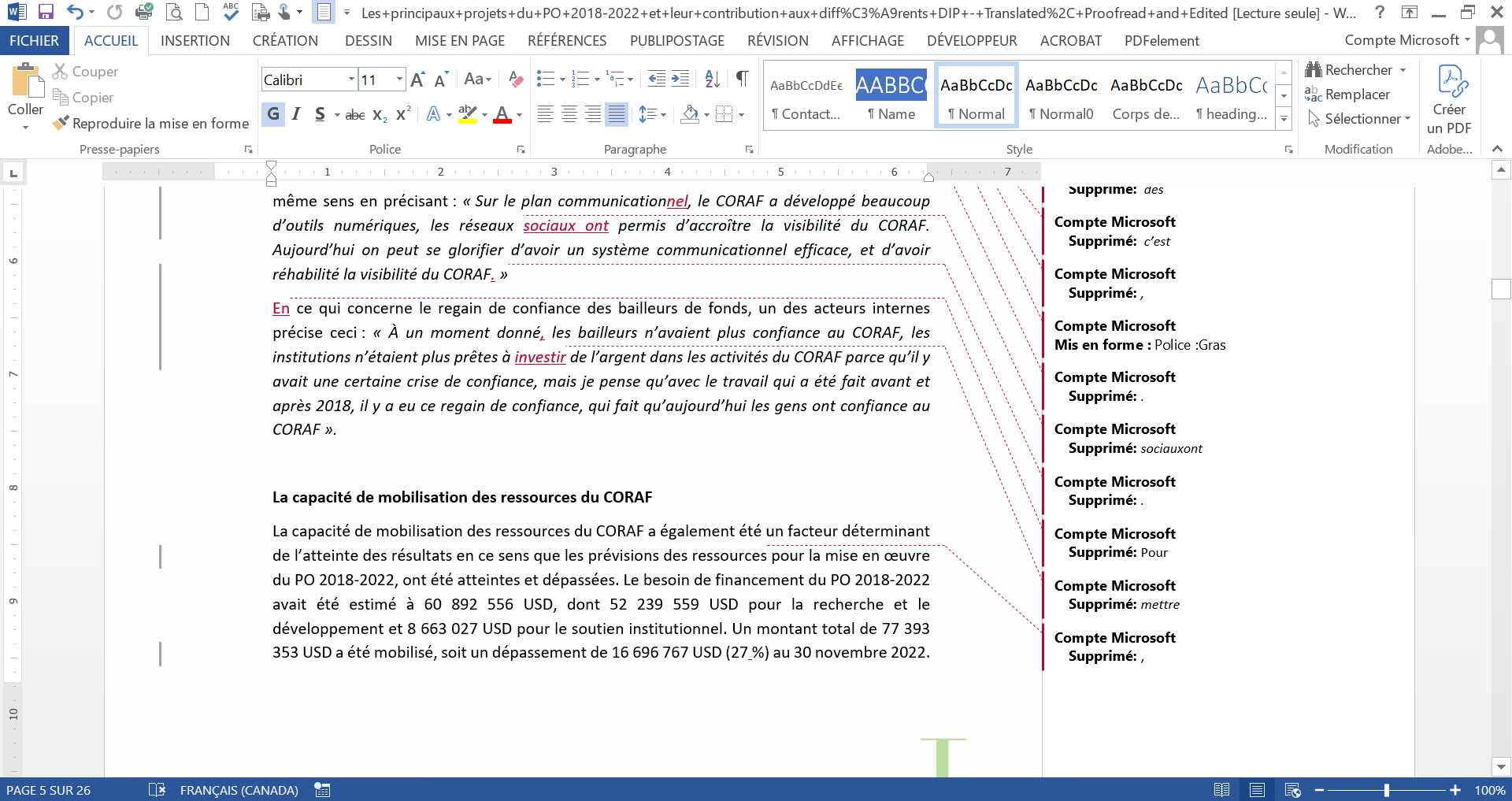Click the spell-check status icon in status bar
Screen dimensions: 1512x801
click(157, 789)
